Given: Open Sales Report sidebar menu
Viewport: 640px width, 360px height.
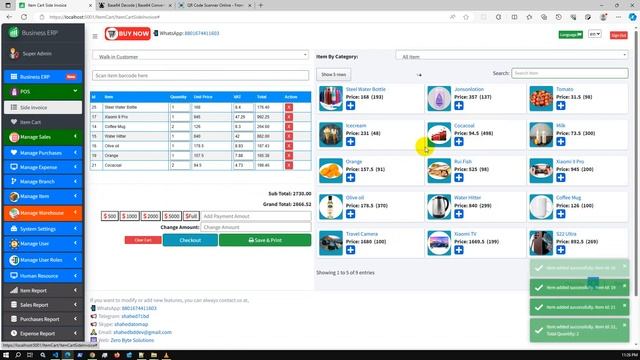Looking at the screenshot, I should (x=43, y=305).
